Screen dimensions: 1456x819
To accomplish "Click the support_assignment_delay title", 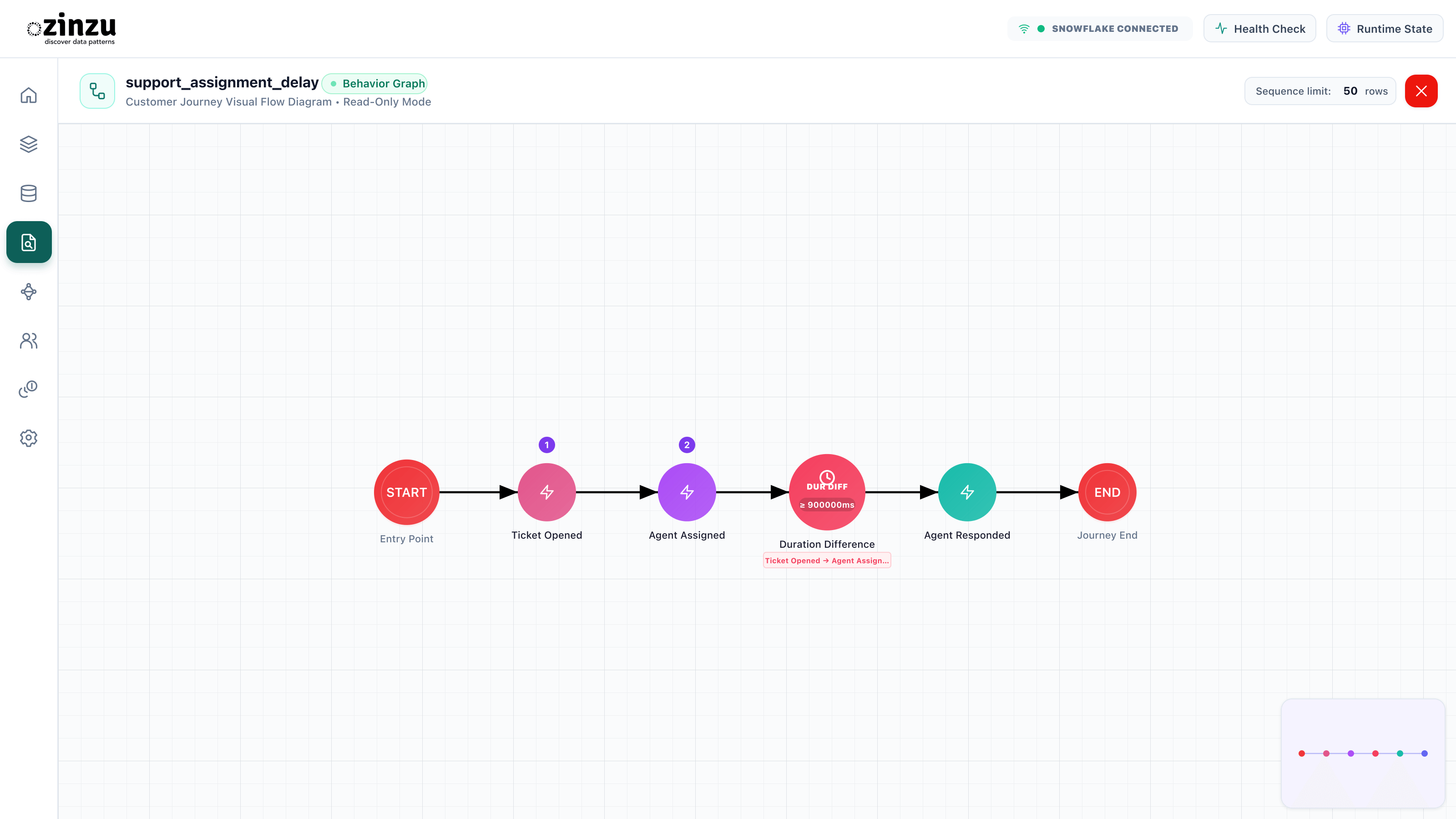I will click(x=222, y=82).
